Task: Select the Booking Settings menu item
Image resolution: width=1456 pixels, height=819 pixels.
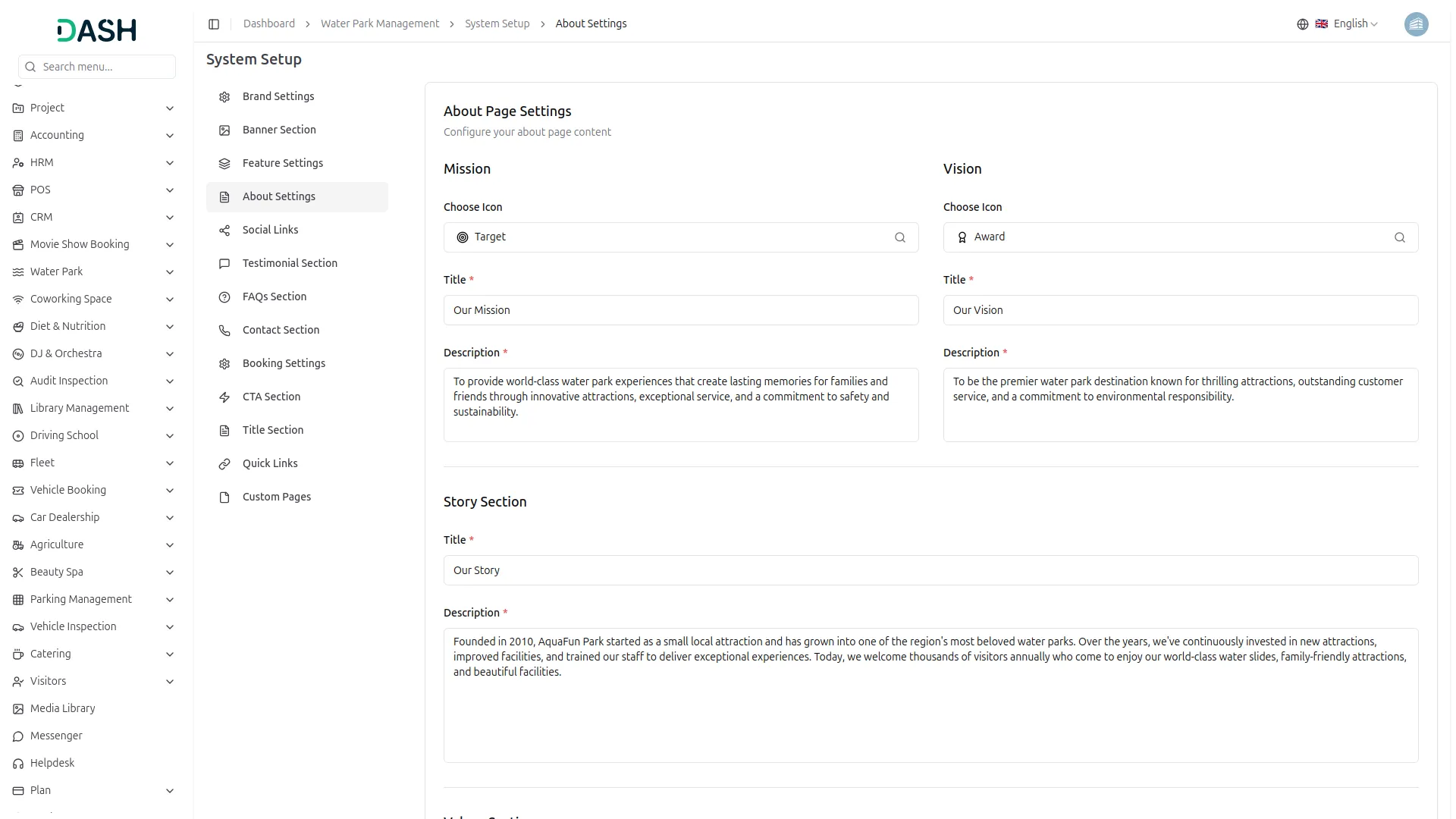Action: pos(284,363)
